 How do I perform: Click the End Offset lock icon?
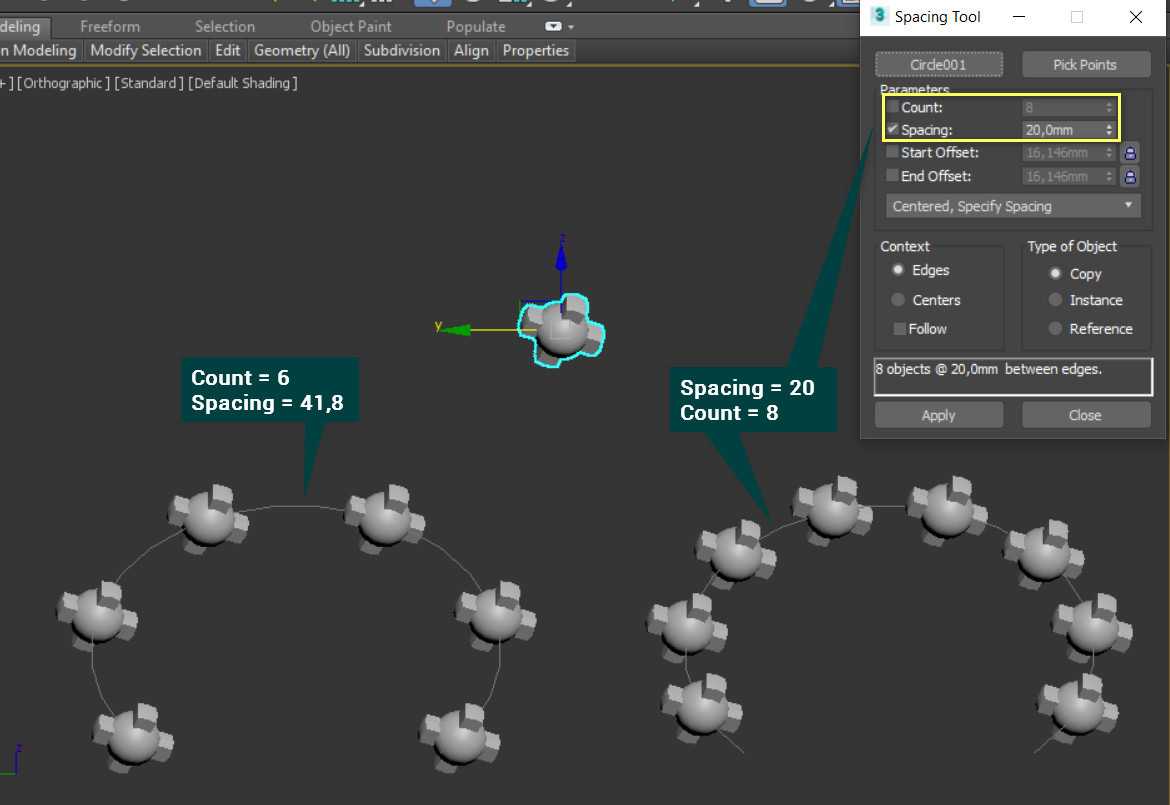point(1130,177)
